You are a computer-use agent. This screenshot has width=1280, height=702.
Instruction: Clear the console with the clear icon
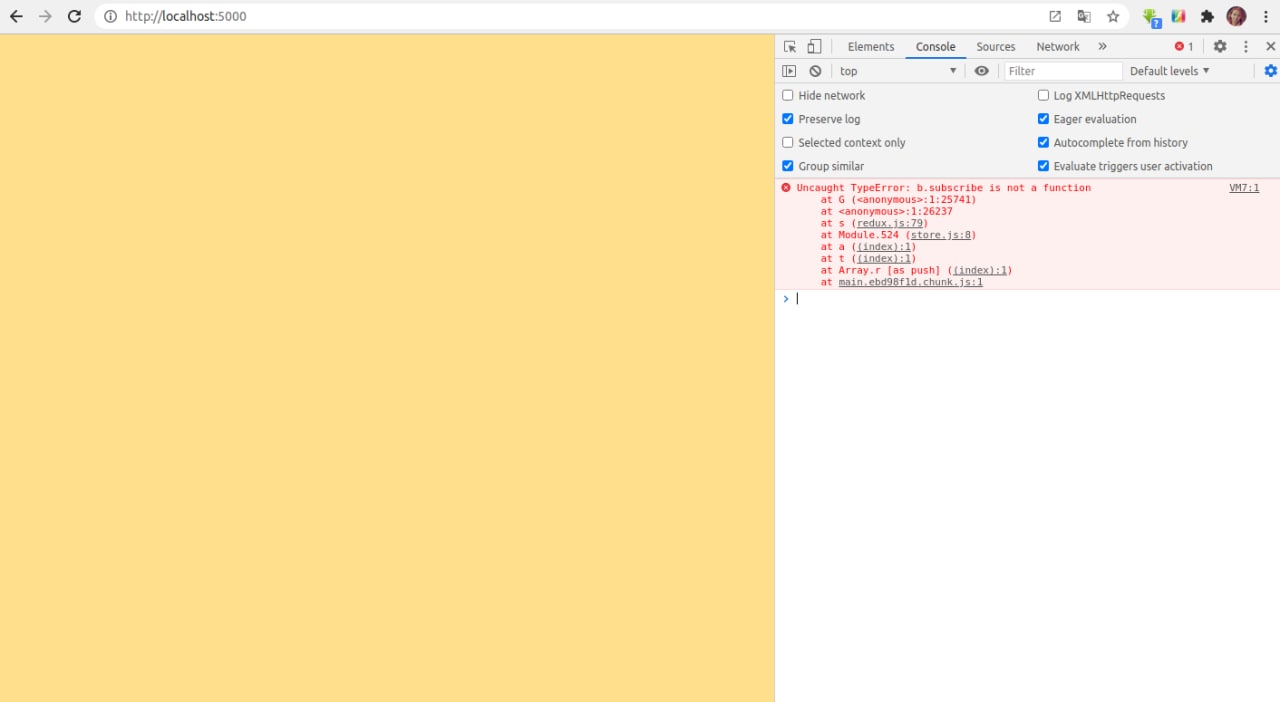pos(815,71)
